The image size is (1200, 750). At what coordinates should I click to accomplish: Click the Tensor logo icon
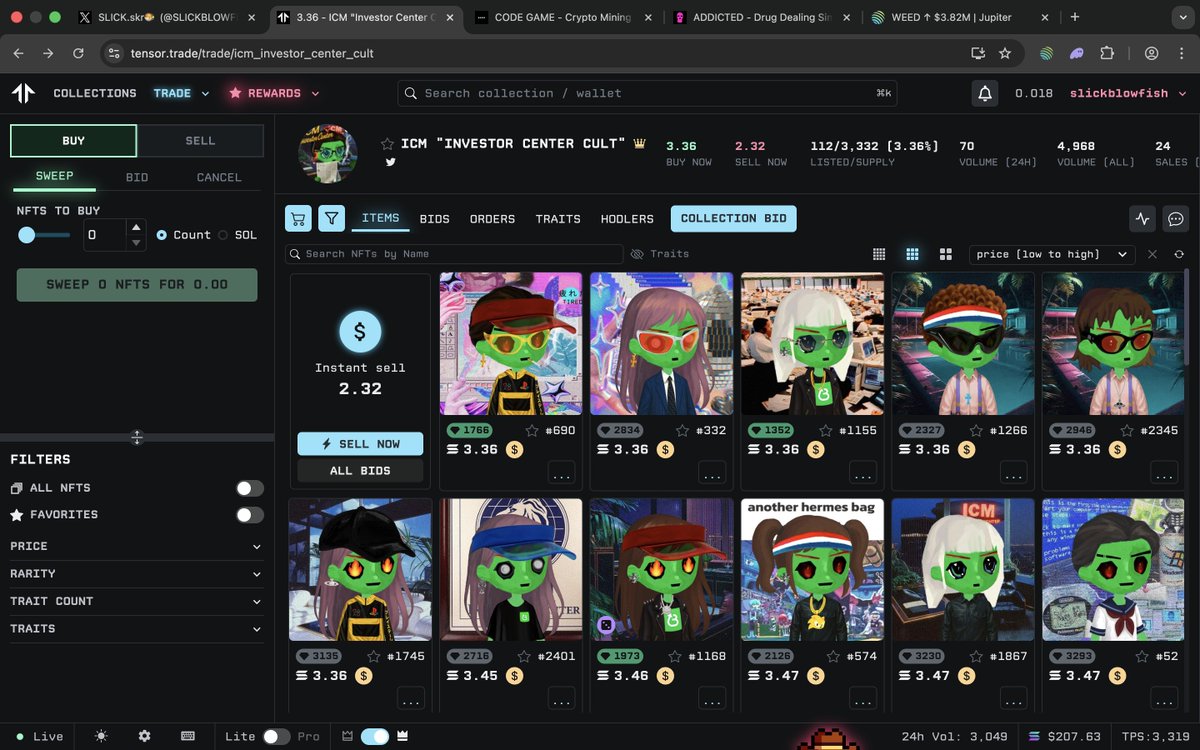(23, 93)
